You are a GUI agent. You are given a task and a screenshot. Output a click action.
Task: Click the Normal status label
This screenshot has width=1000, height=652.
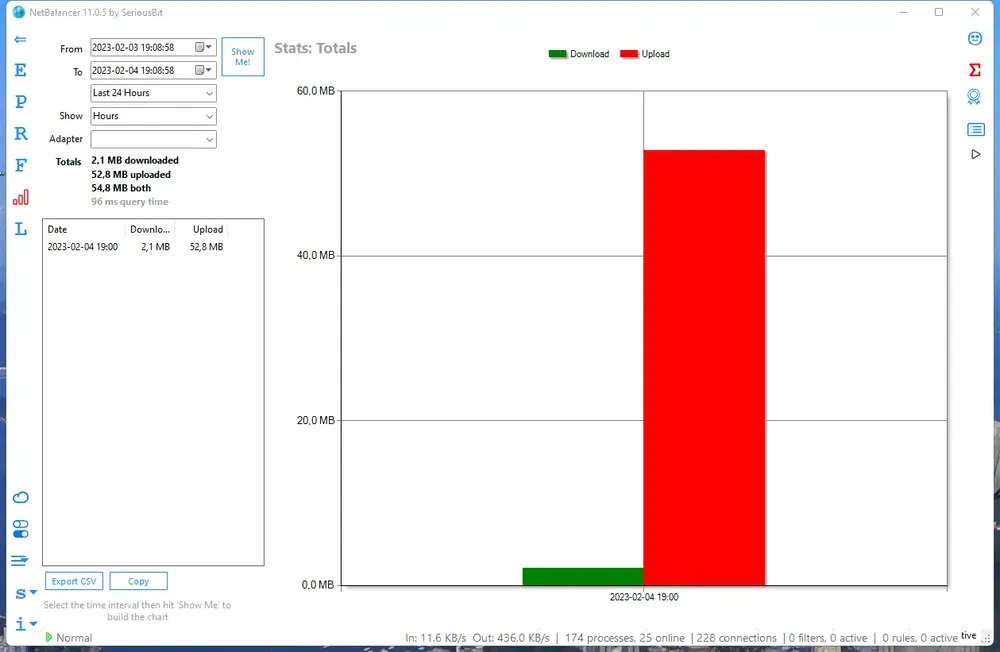coord(74,638)
